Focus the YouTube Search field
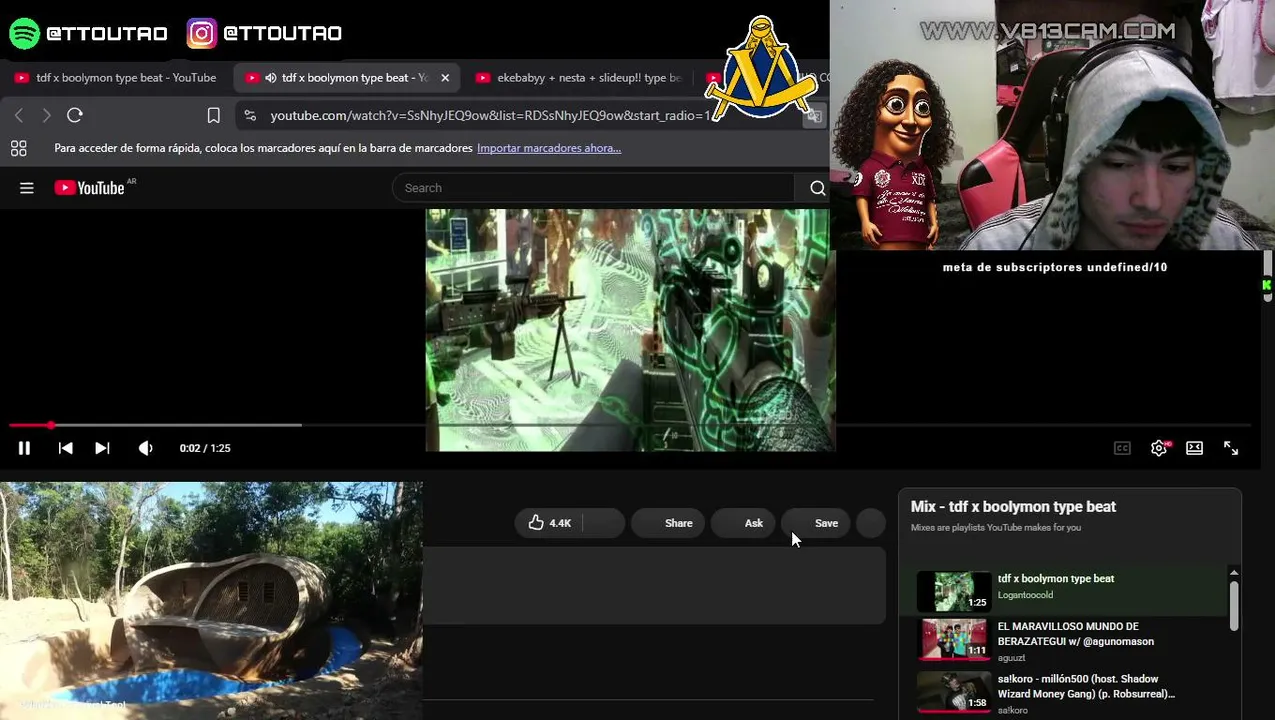This screenshot has height=720, width=1275. click(595, 188)
